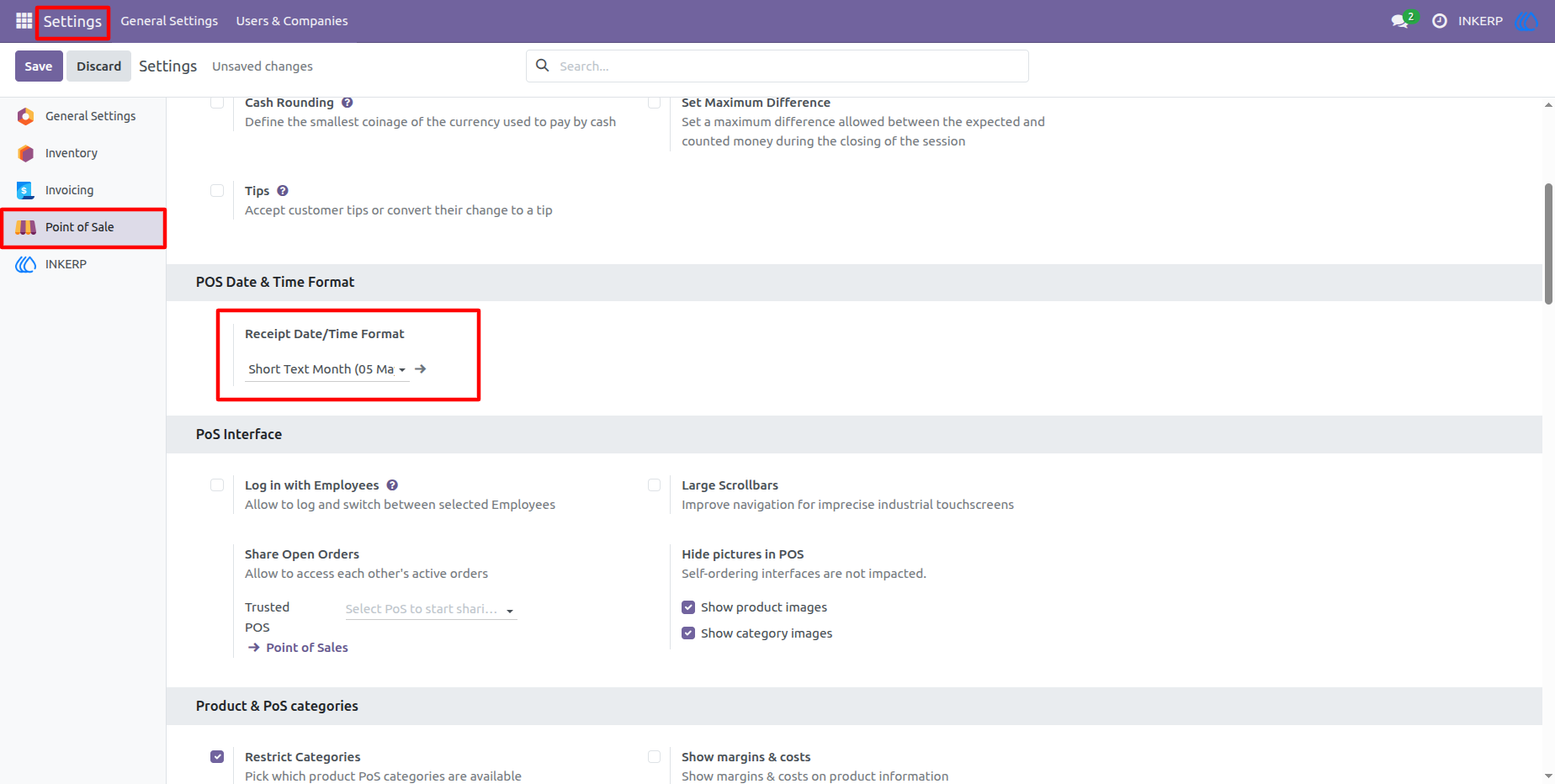Open the Users & Companies menu
Screen dimensions: 1555x784
(x=292, y=21)
